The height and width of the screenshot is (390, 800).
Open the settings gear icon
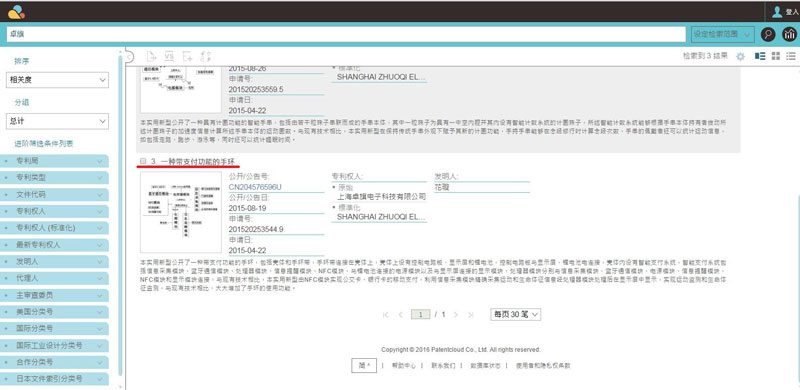coord(740,57)
